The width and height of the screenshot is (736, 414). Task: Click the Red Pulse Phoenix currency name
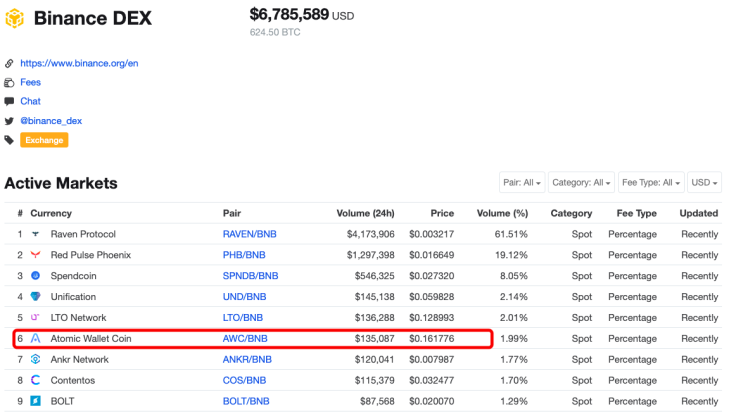click(x=91, y=255)
